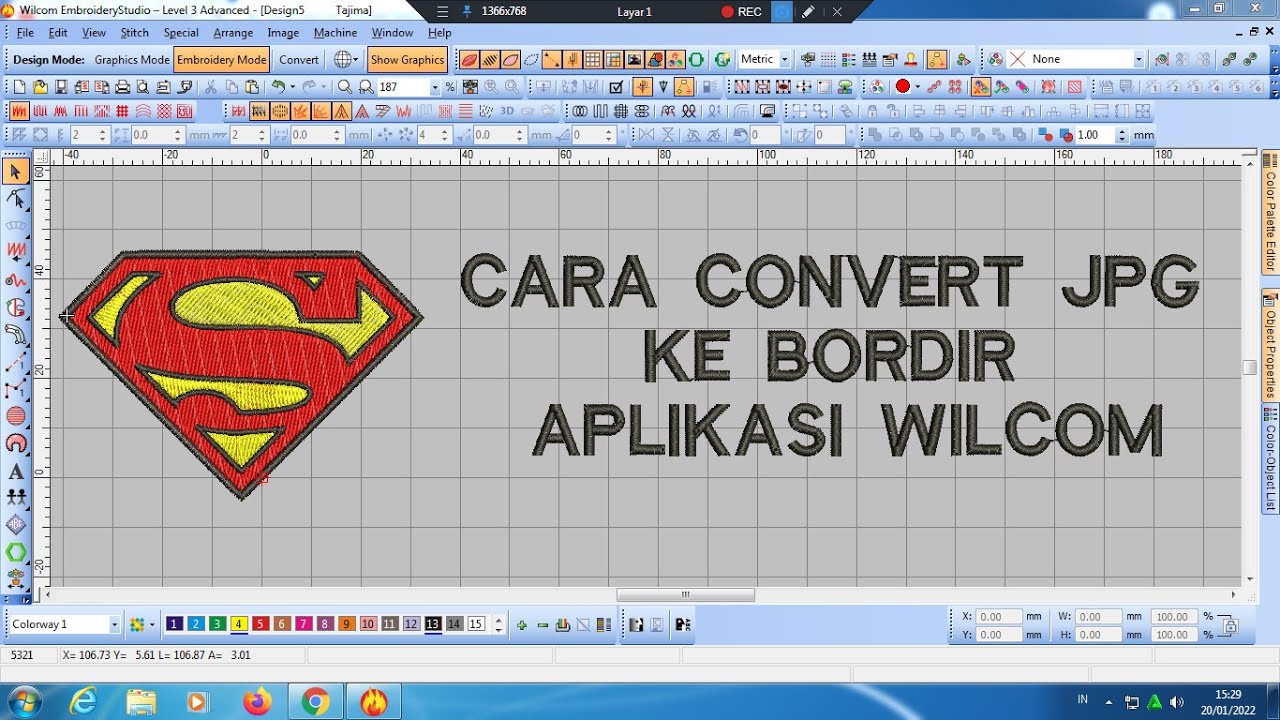Viewport: 1280px width, 720px height.
Task: Select the Lettering 'A' tool
Action: pyautogui.click(x=15, y=470)
